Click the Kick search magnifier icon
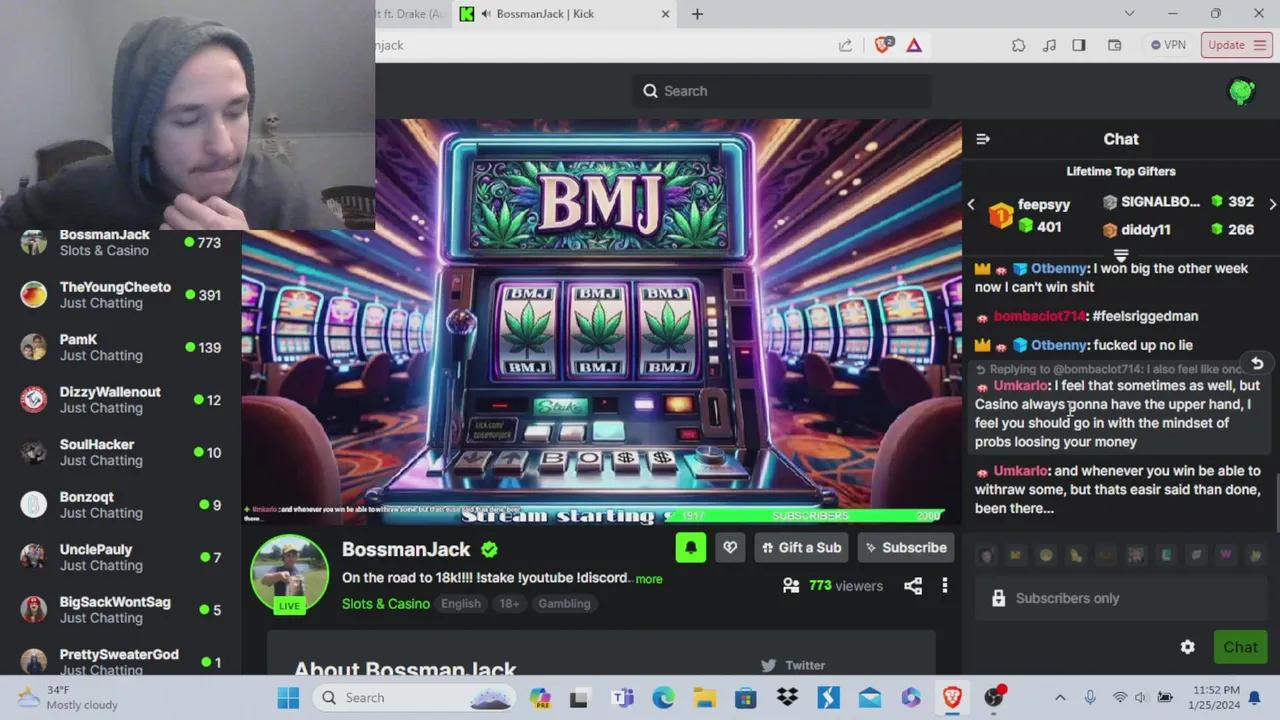This screenshot has width=1280, height=720. (651, 91)
